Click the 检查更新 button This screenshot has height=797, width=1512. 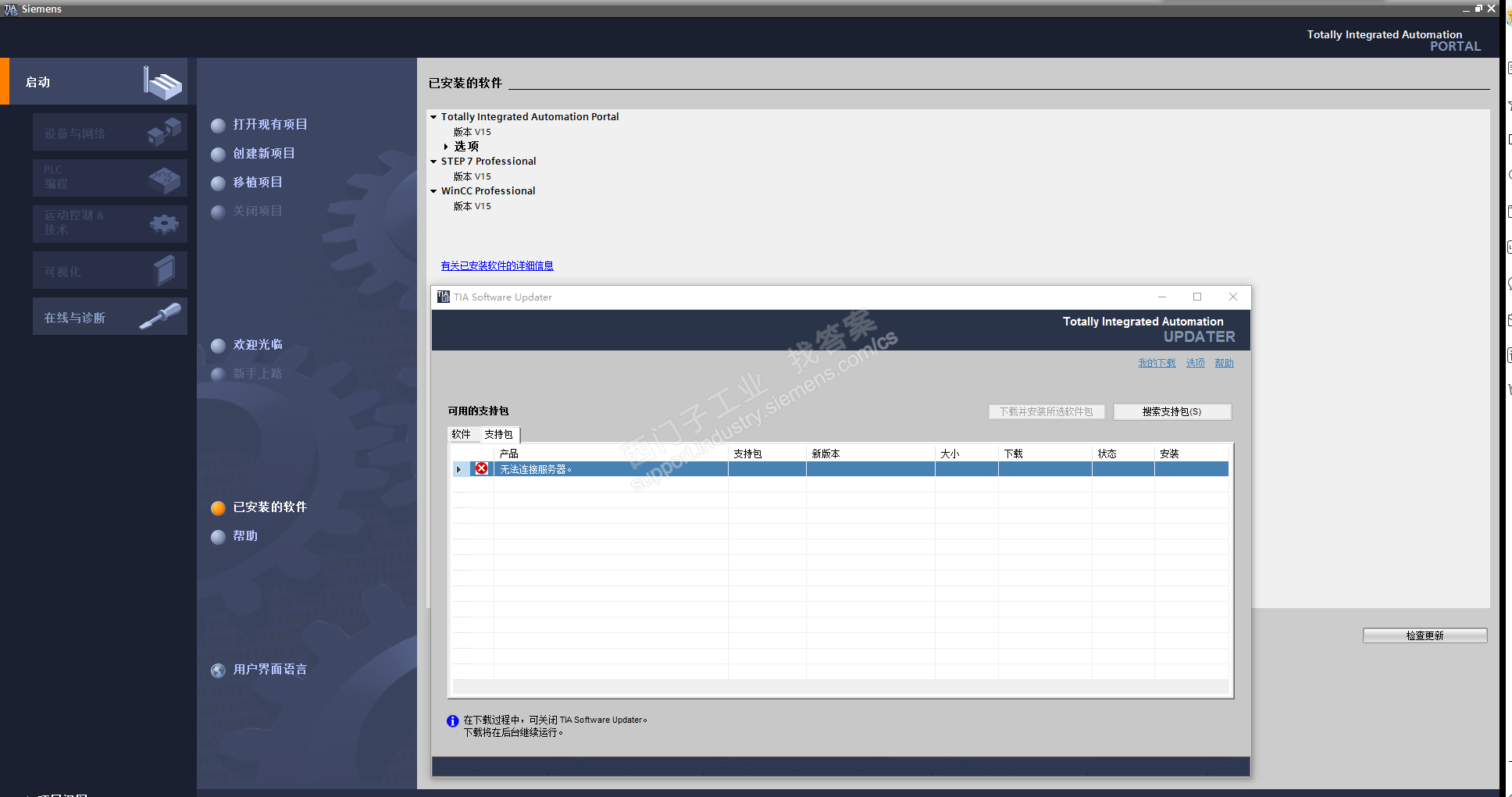pyautogui.click(x=1425, y=635)
